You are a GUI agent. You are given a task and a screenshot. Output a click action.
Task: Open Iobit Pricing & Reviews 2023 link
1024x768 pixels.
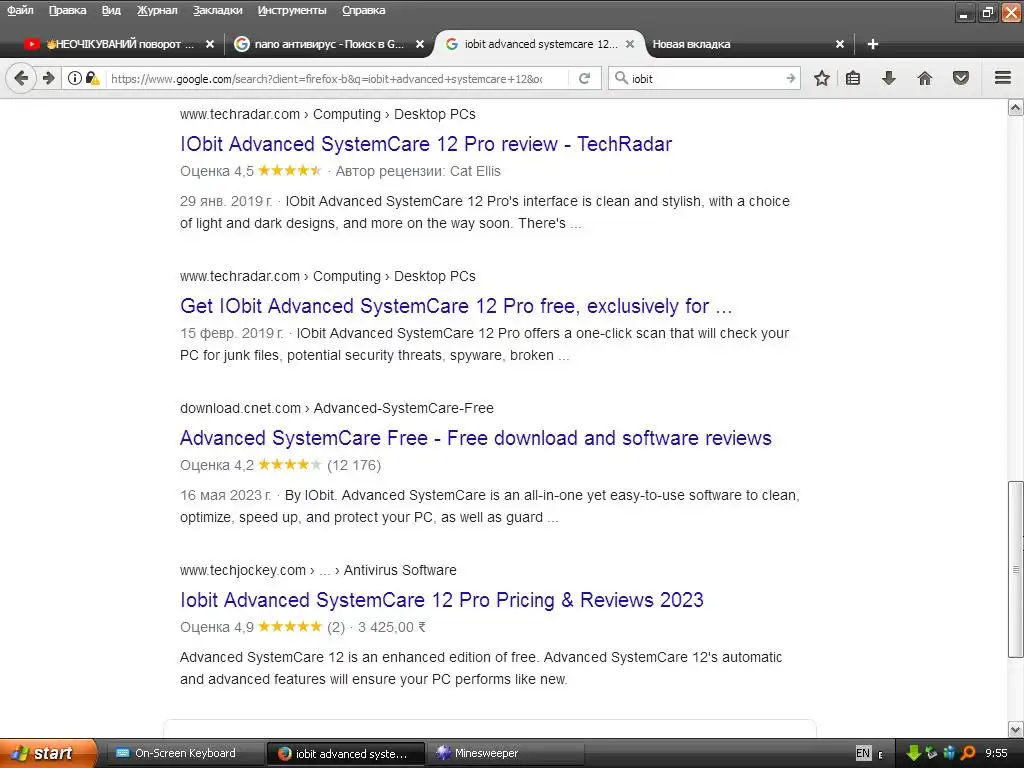[441, 600]
